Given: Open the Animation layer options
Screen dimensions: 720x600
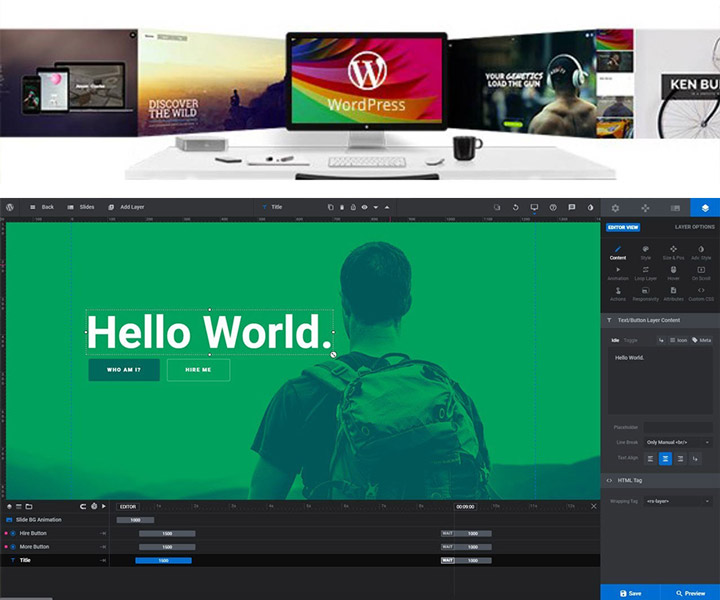Looking at the screenshot, I should 617,273.
